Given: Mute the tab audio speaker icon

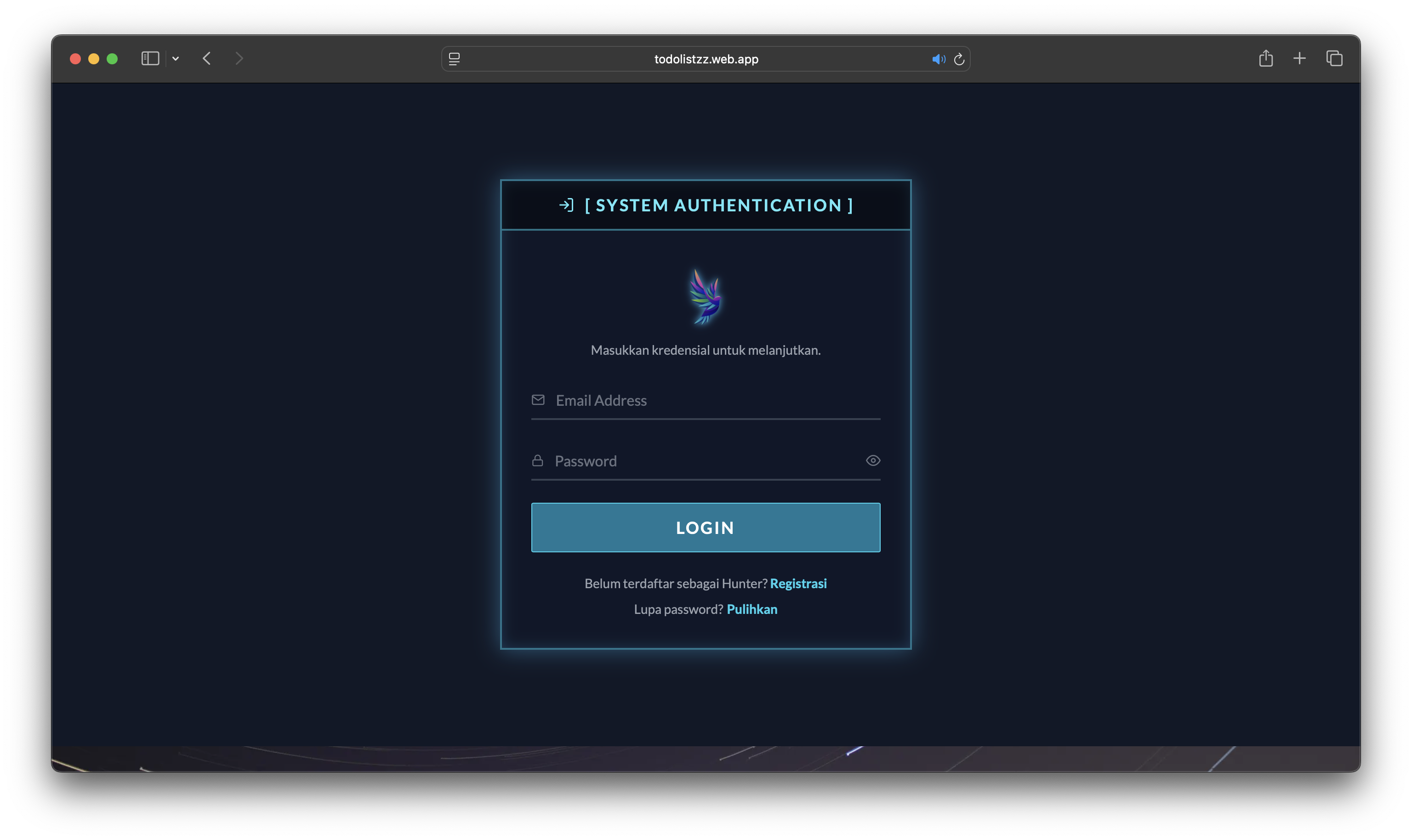Looking at the screenshot, I should pyautogui.click(x=939, y=59).
